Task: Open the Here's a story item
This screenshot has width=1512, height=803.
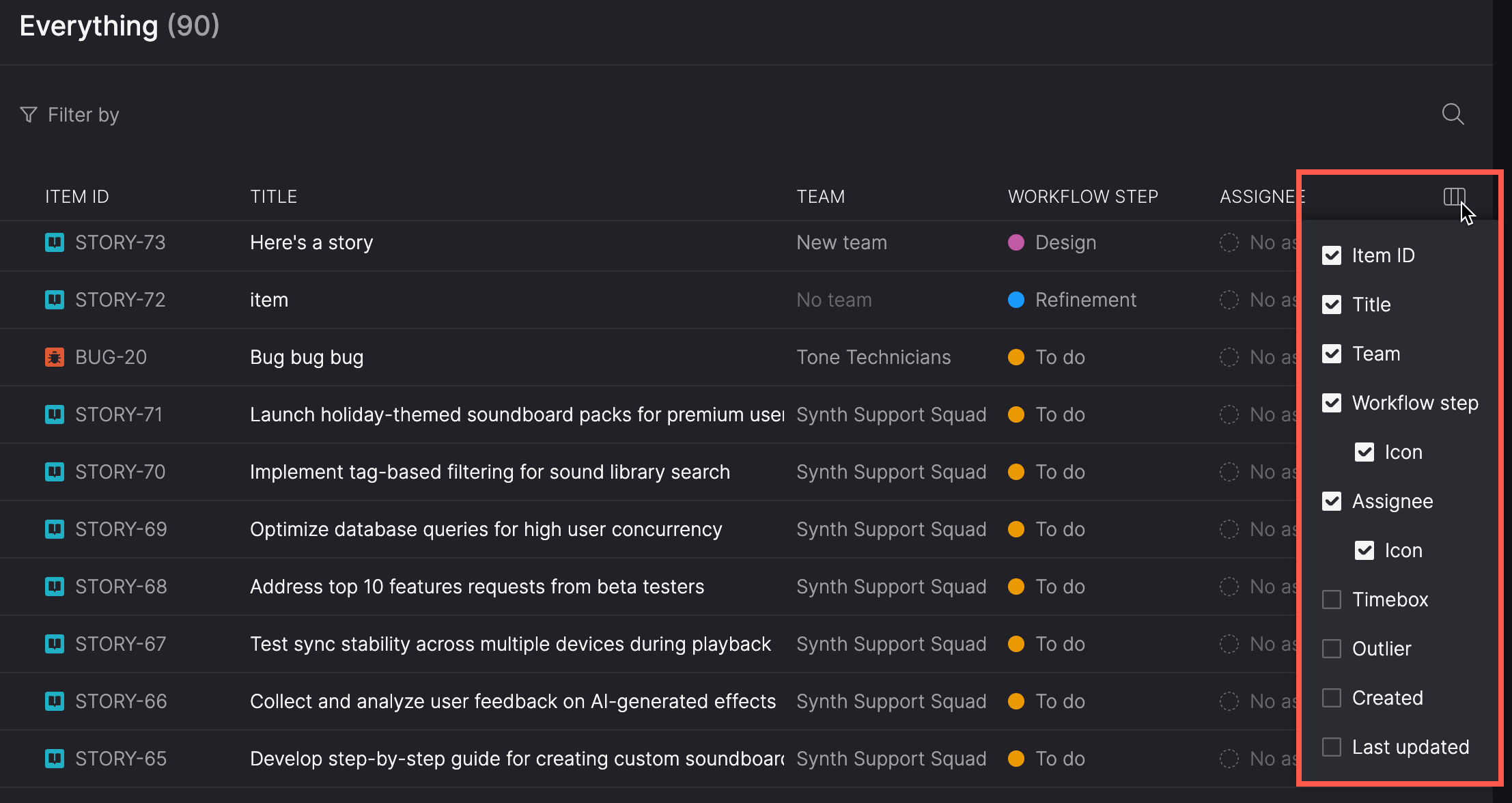Action: click(x=311, y=242)
